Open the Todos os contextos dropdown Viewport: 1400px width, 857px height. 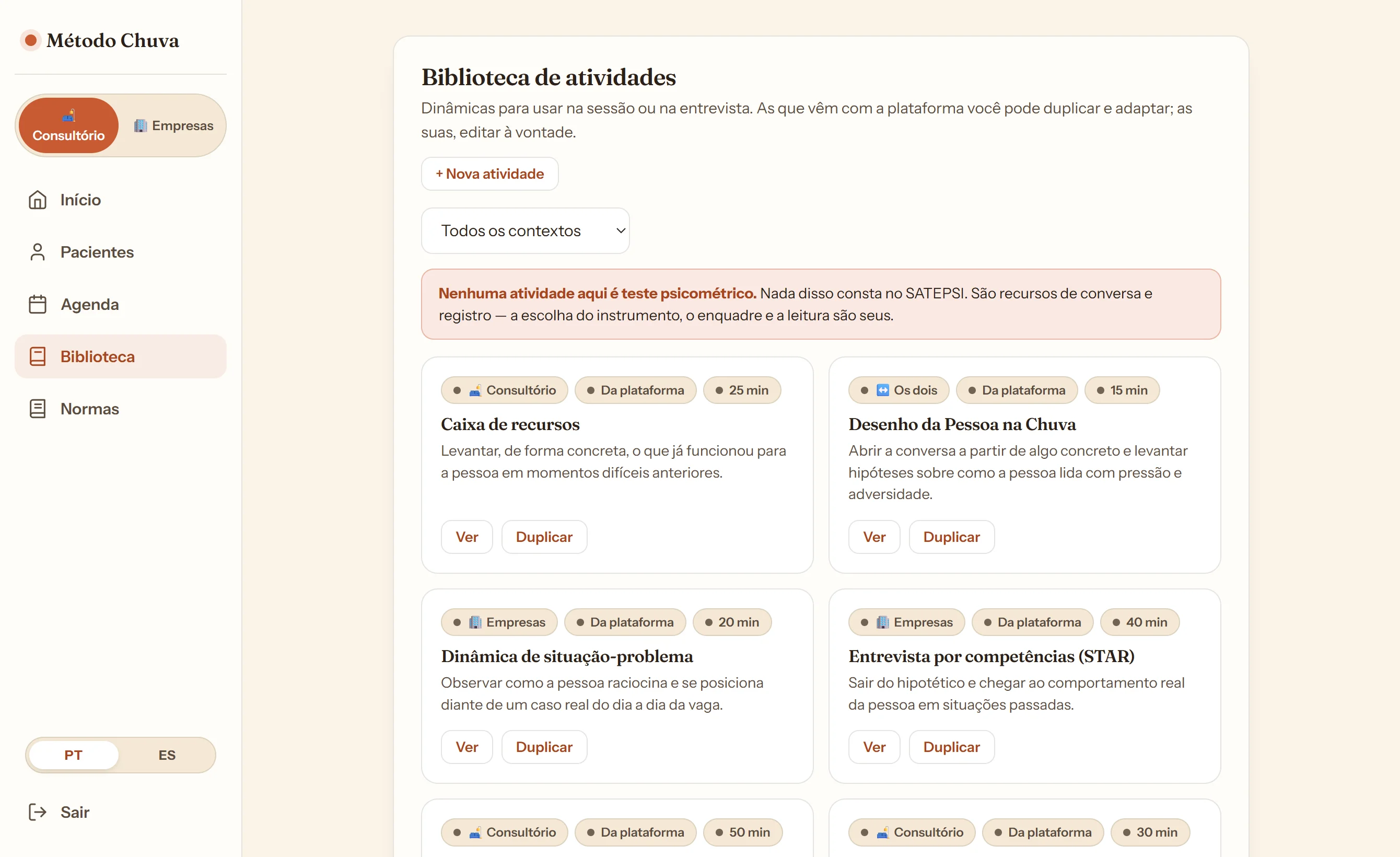(x=525, y=231)
